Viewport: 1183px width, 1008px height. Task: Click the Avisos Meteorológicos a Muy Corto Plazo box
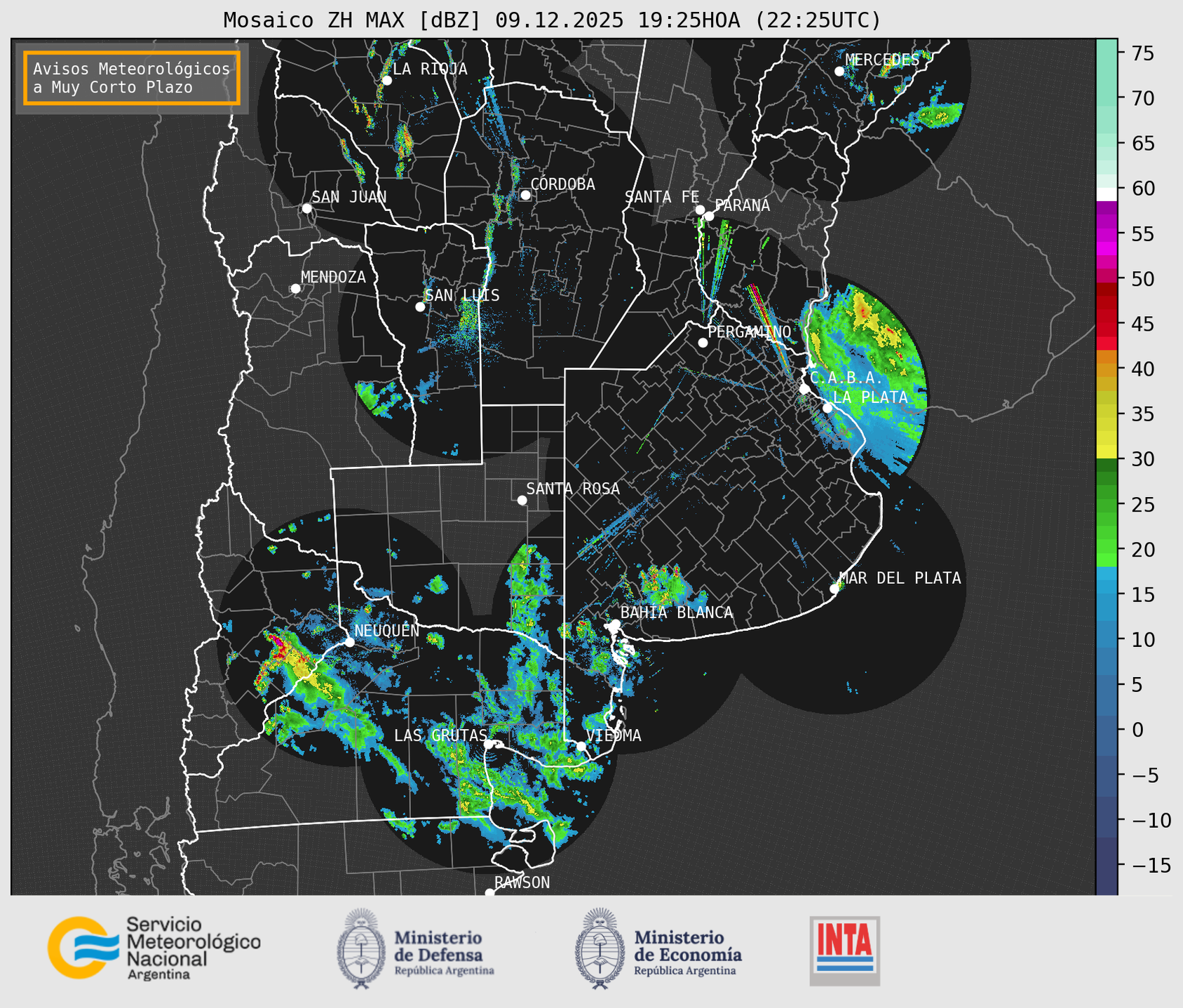(132, 78)
